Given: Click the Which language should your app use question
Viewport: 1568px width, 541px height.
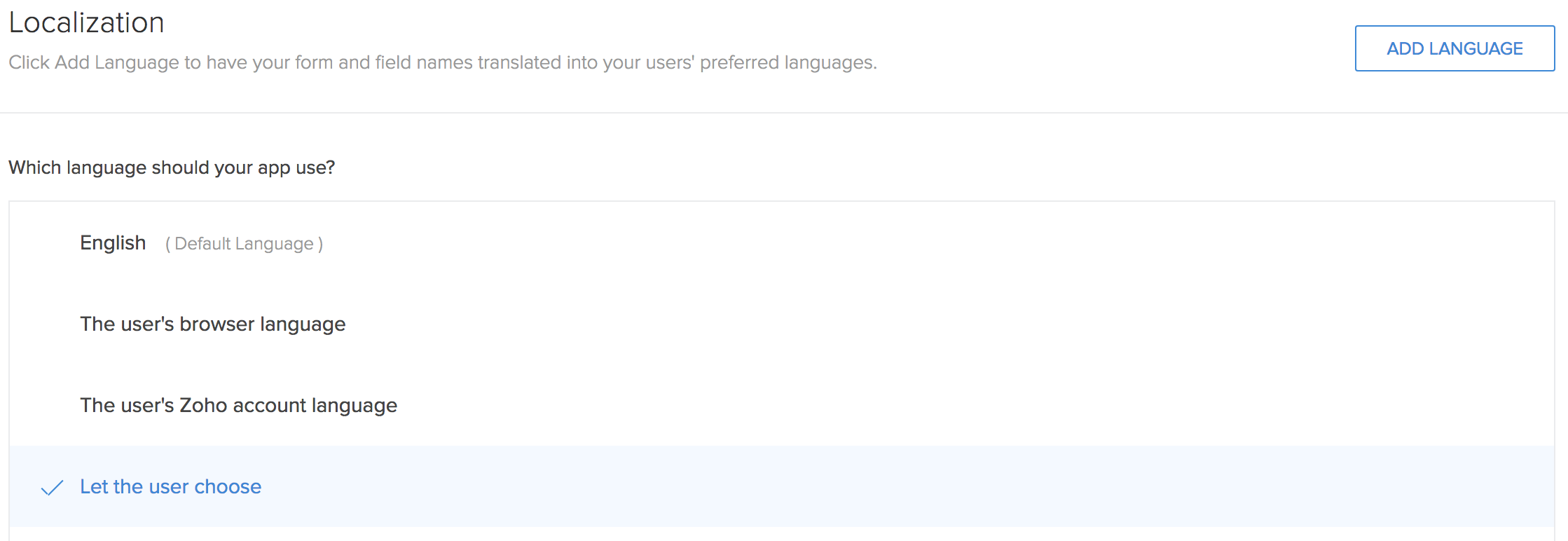Looking at the screenshot, I should coord(172,168).
